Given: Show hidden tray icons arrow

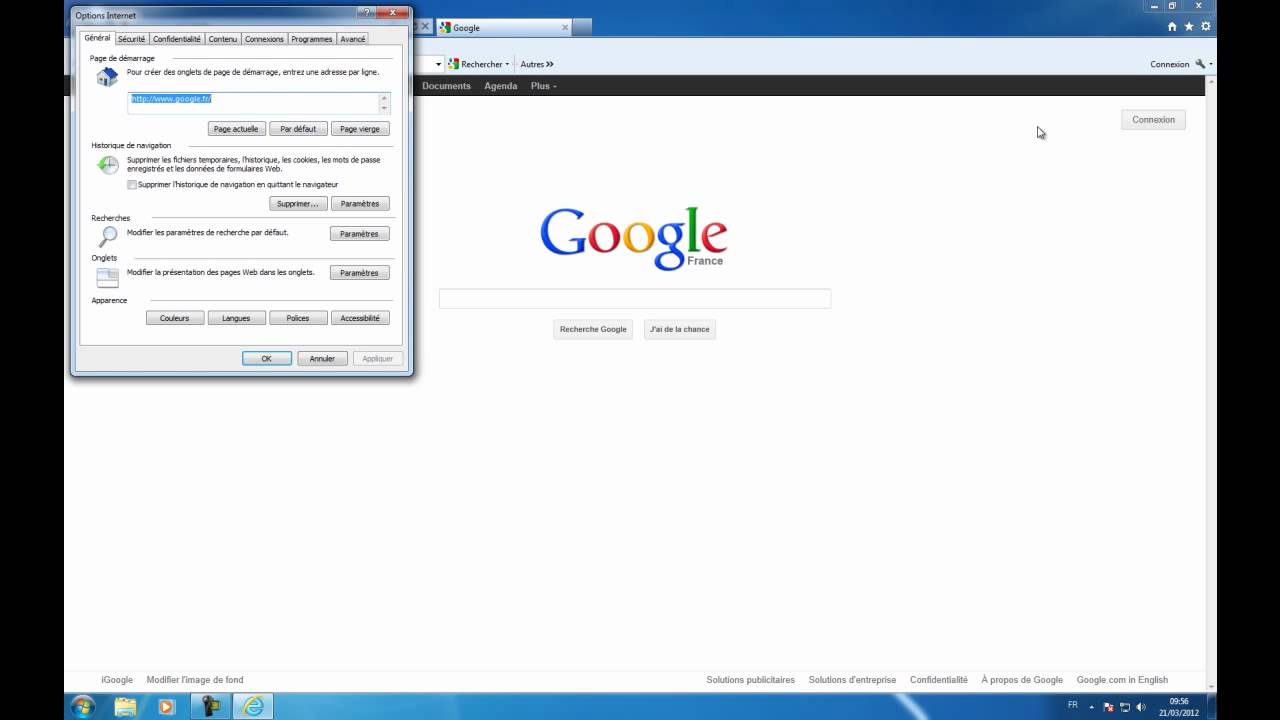Looking at the screenshot, I should [1091, 707].
